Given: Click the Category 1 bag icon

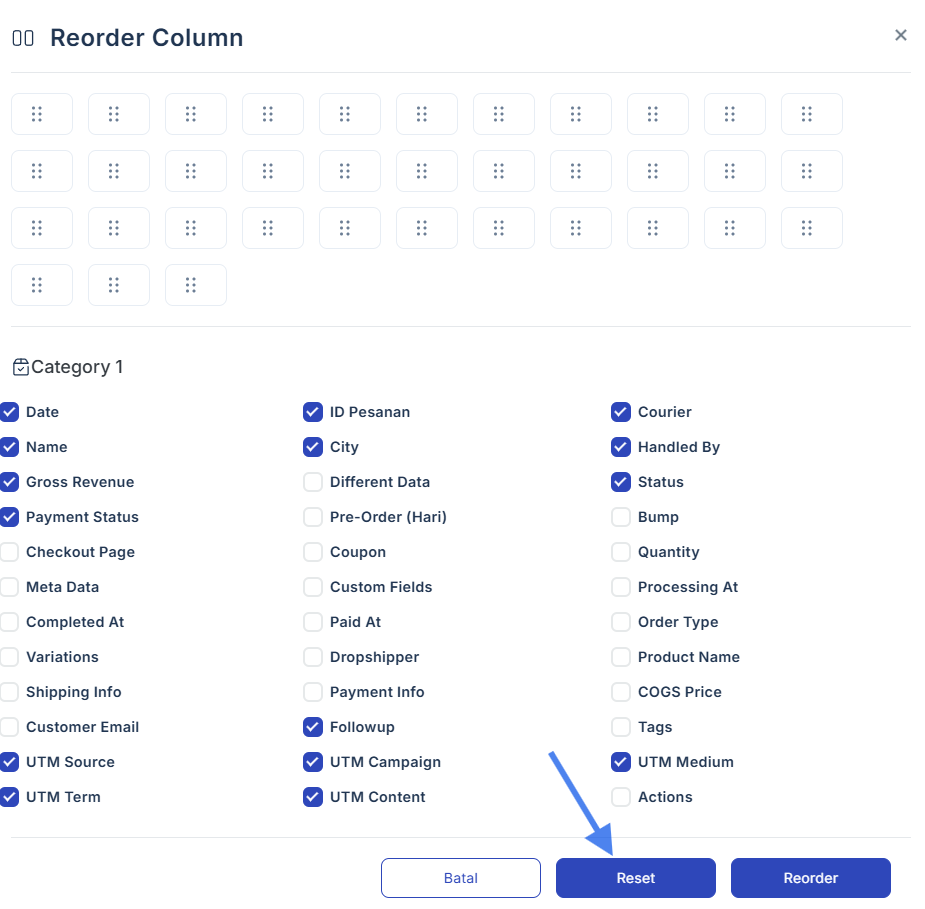Looking at the screenshot, I should click(x=21, y=367).
